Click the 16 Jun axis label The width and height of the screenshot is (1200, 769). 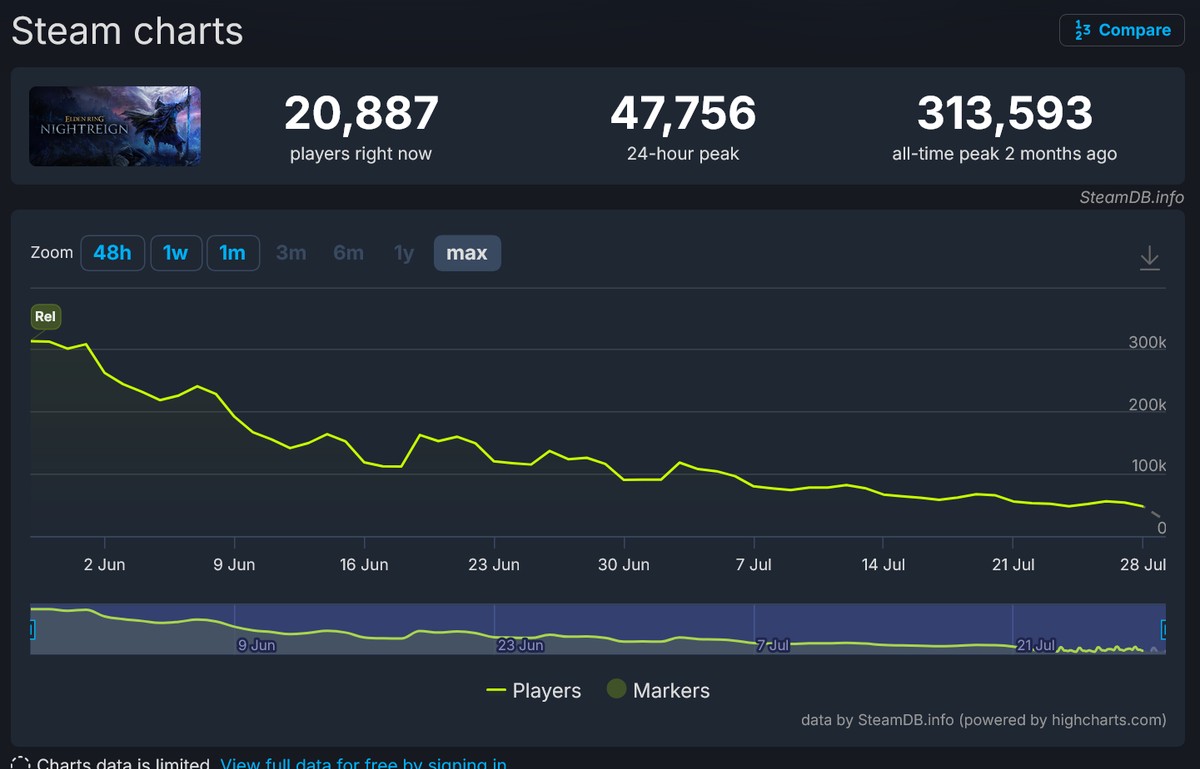363,564
